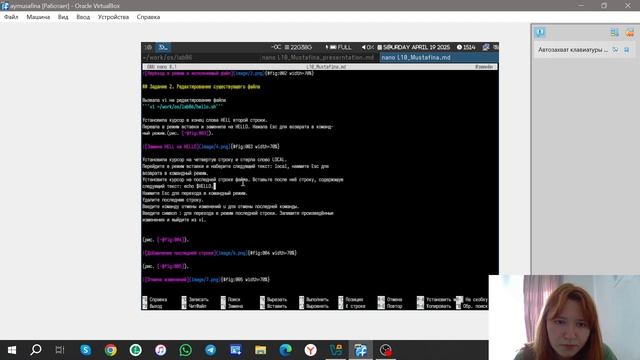The width and height of the screenshot is (640, 360).
Task: Click the orange icon in the notification panel corner
Action: [630, 33]
